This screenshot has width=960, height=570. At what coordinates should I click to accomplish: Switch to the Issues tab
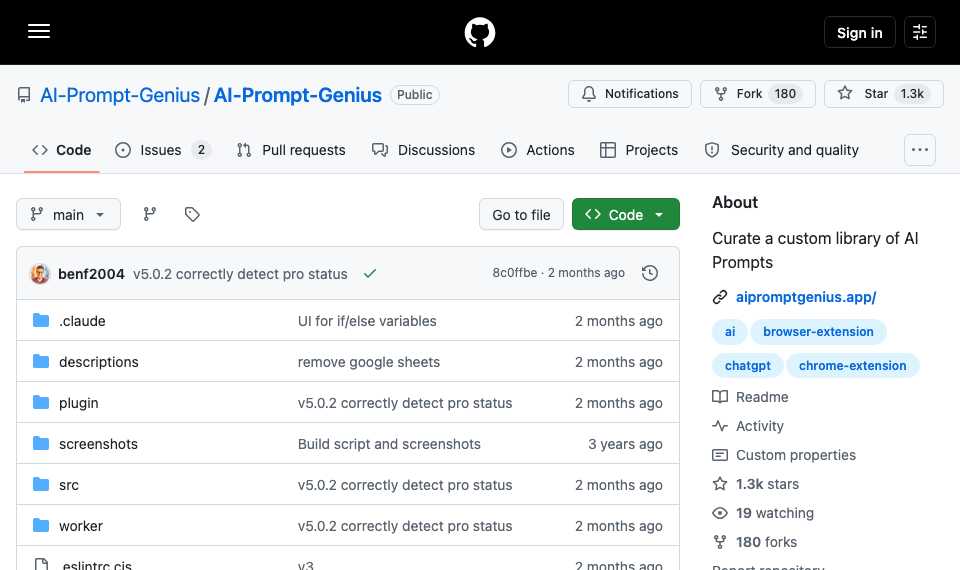[x=163, y=150]
